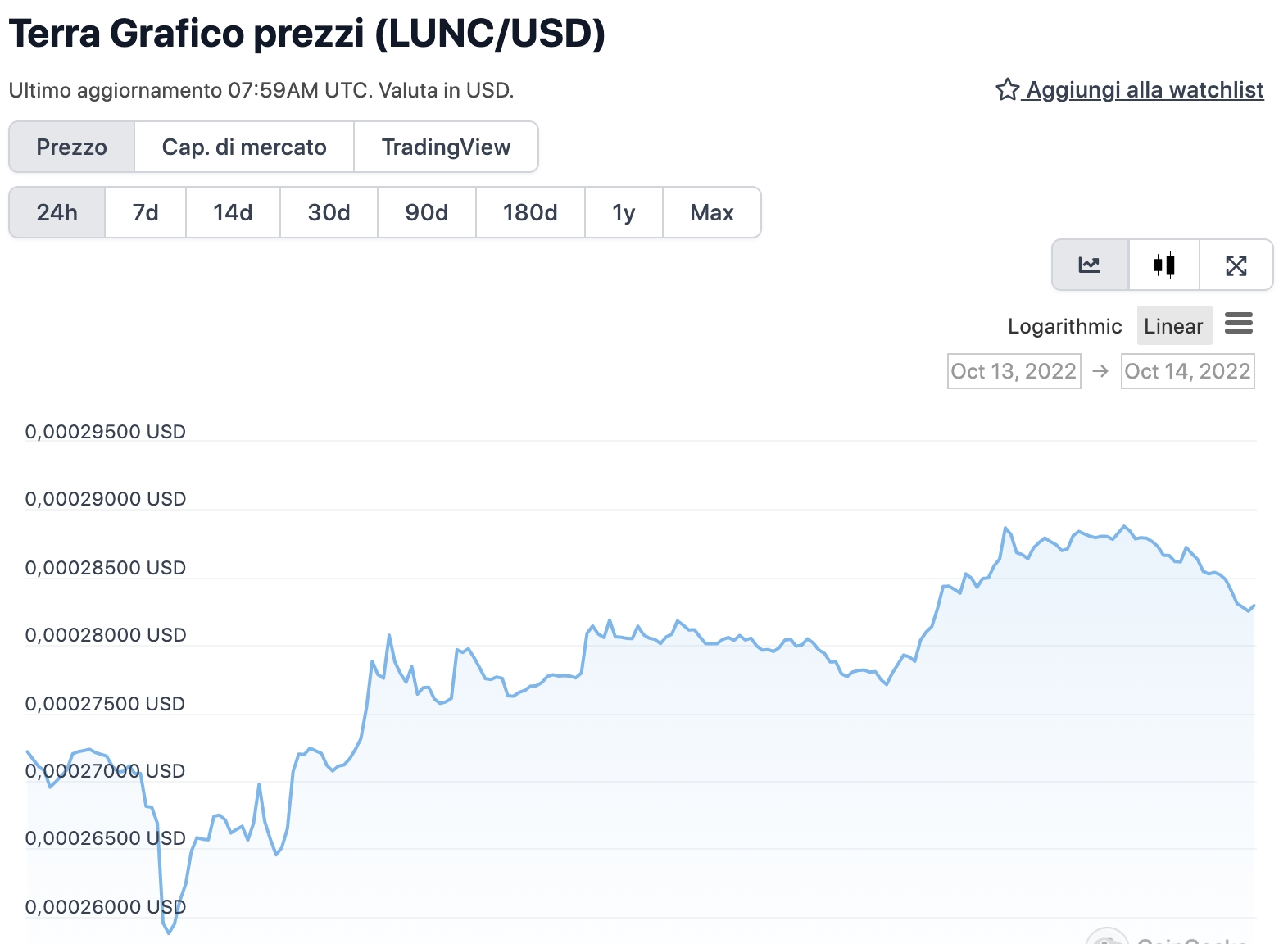Select the 24h time range
The image size is (1288, 944).
pos(57,213)
